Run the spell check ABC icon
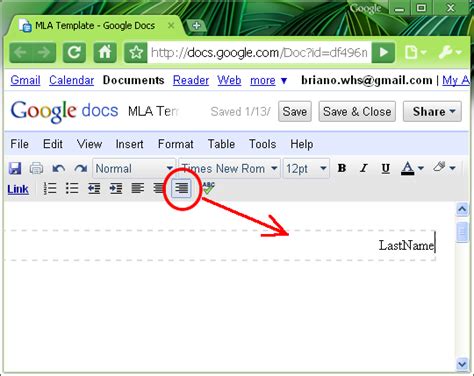Image resolution: width=474 pixels, height=376 pixels. tap(209, 188)
